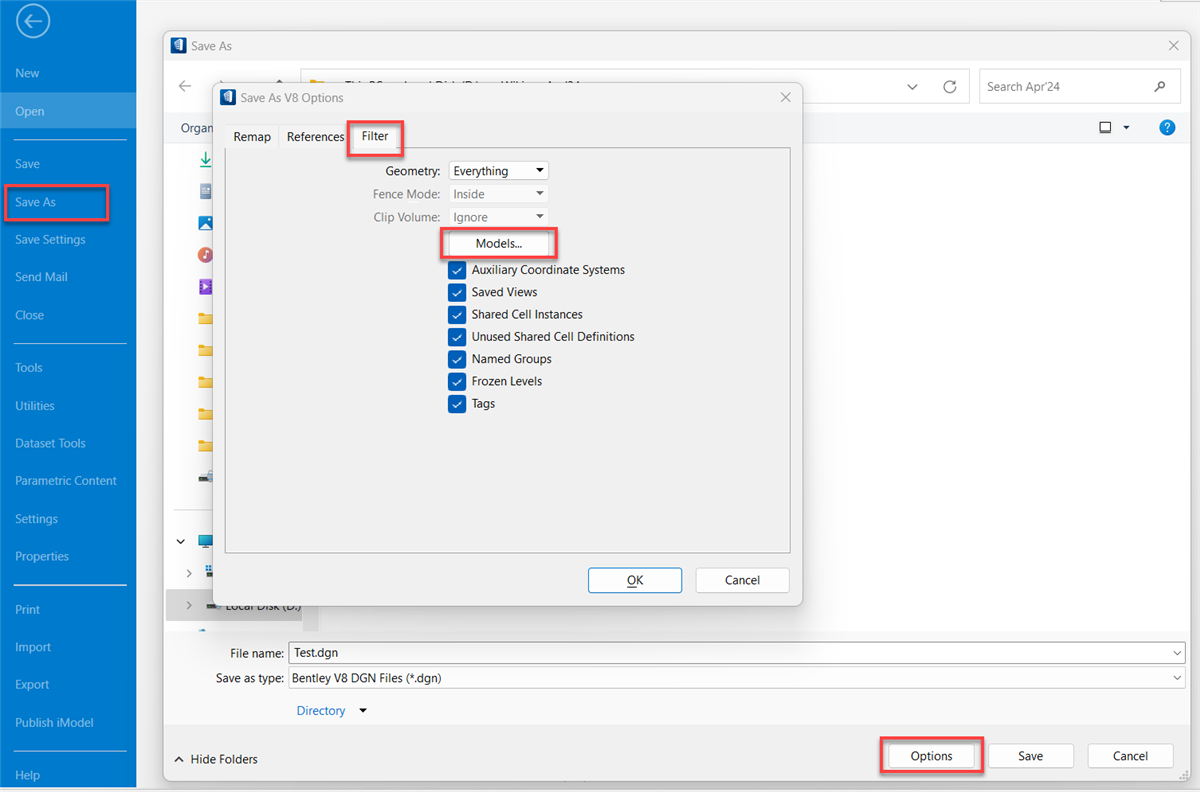Toggle the Frozen Levels checkbox

click(457, 382)
